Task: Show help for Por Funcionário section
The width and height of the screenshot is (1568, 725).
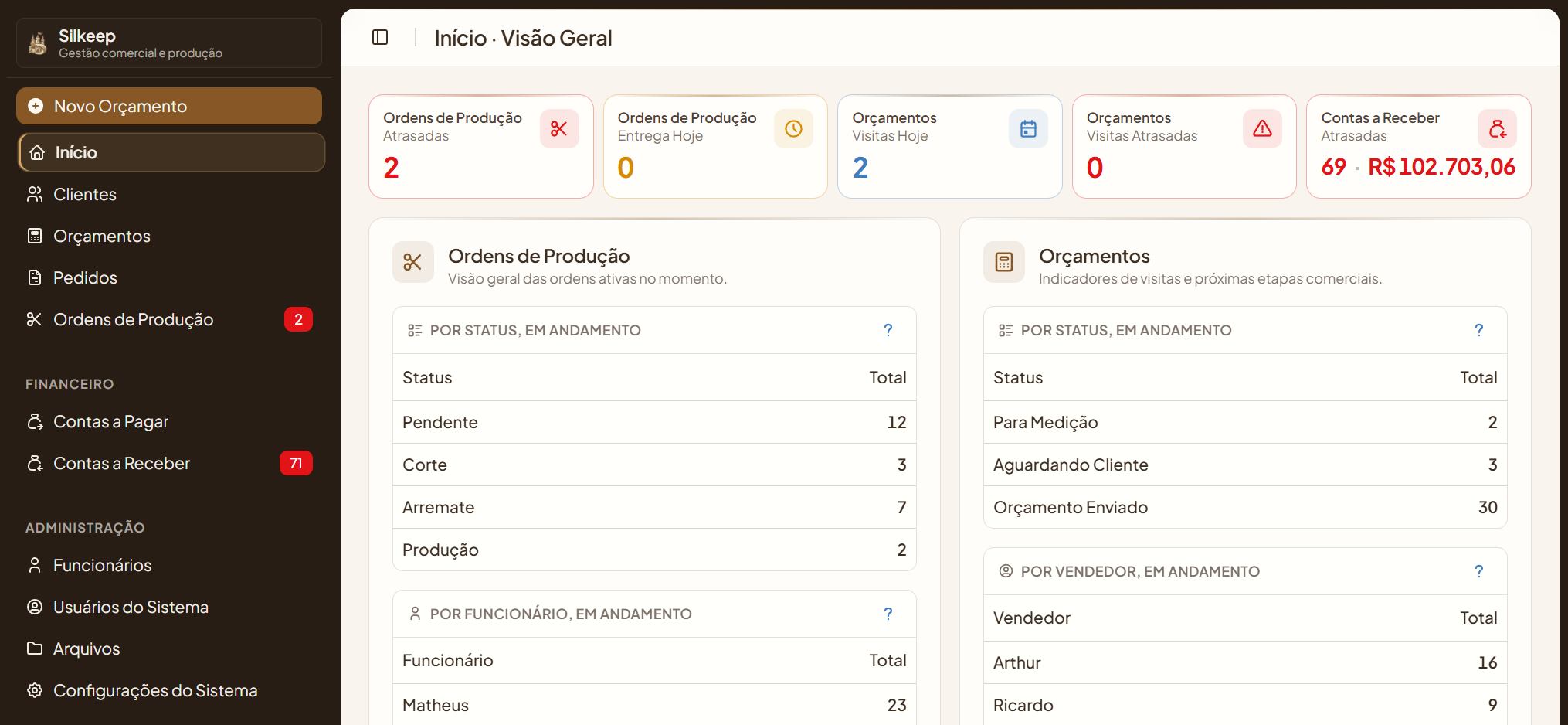Action: tap(888, 614)
